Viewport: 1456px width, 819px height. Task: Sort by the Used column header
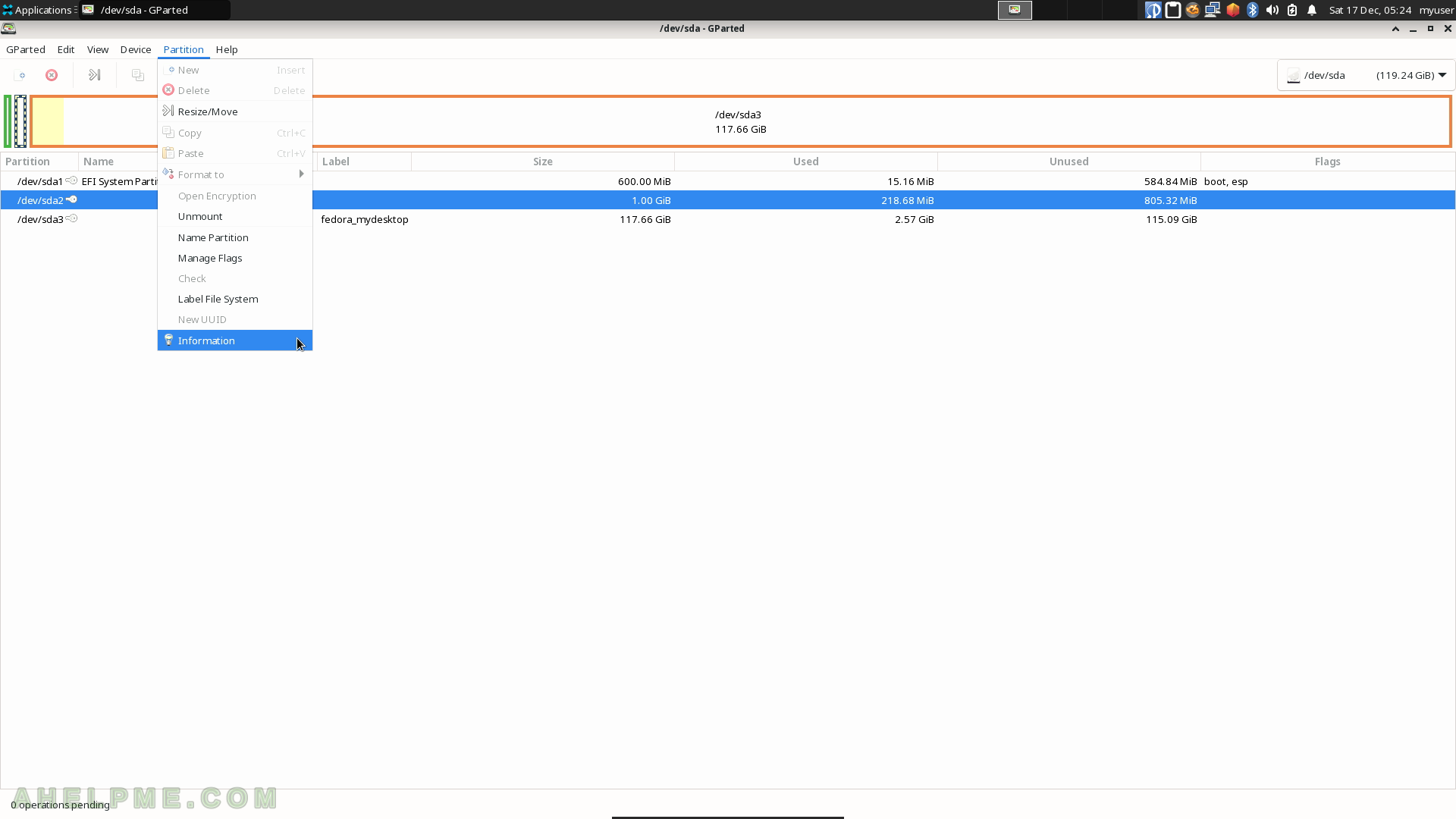pyautogui.click(x=806, y=162)
